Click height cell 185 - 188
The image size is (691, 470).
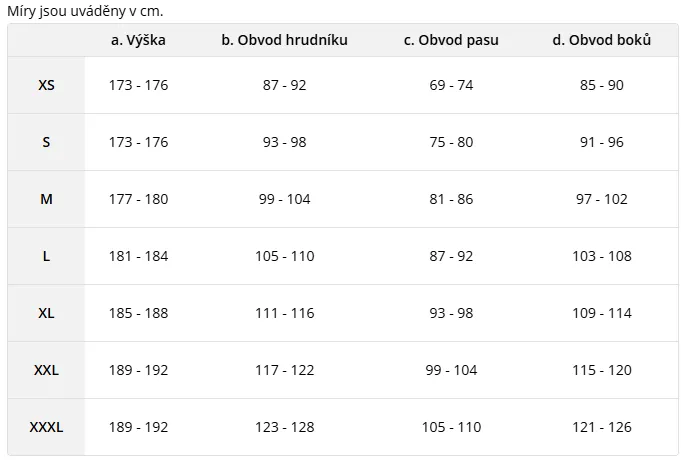[x=138, y=314]
